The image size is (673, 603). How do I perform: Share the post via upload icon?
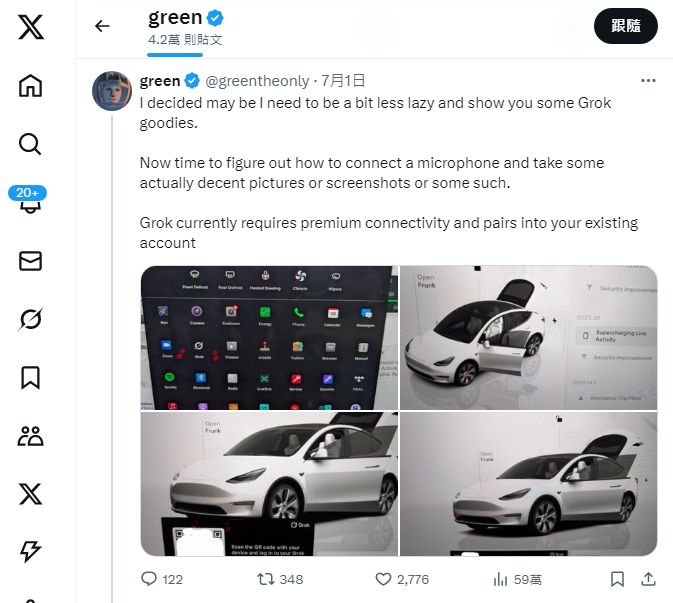[x=648, y=579]
